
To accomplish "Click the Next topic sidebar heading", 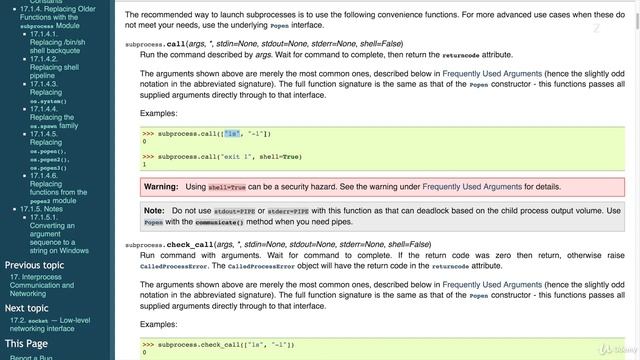I will [27, 308].
